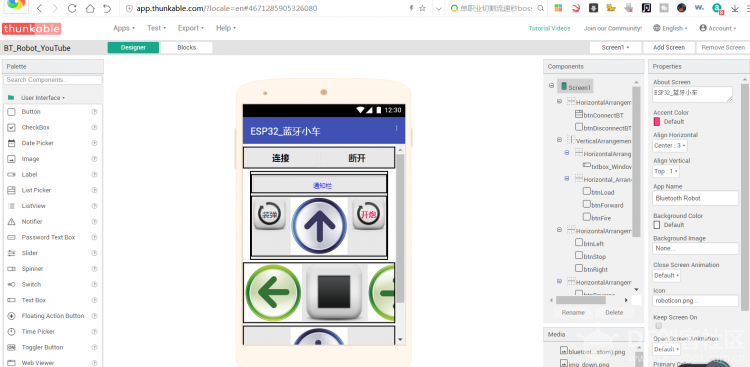This screenshot has width=750, height=367.
Task: Open the Align Vertical dropdown
Action: tap(666, 171)
